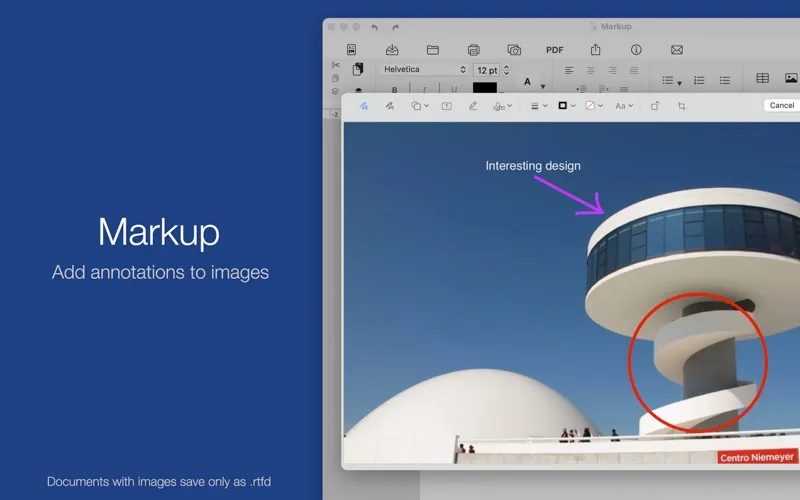Open the list style dropdown

[672, 81]
